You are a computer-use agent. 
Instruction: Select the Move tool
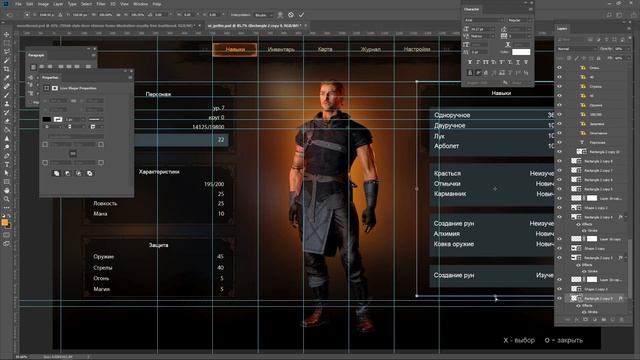click(7, 35)
